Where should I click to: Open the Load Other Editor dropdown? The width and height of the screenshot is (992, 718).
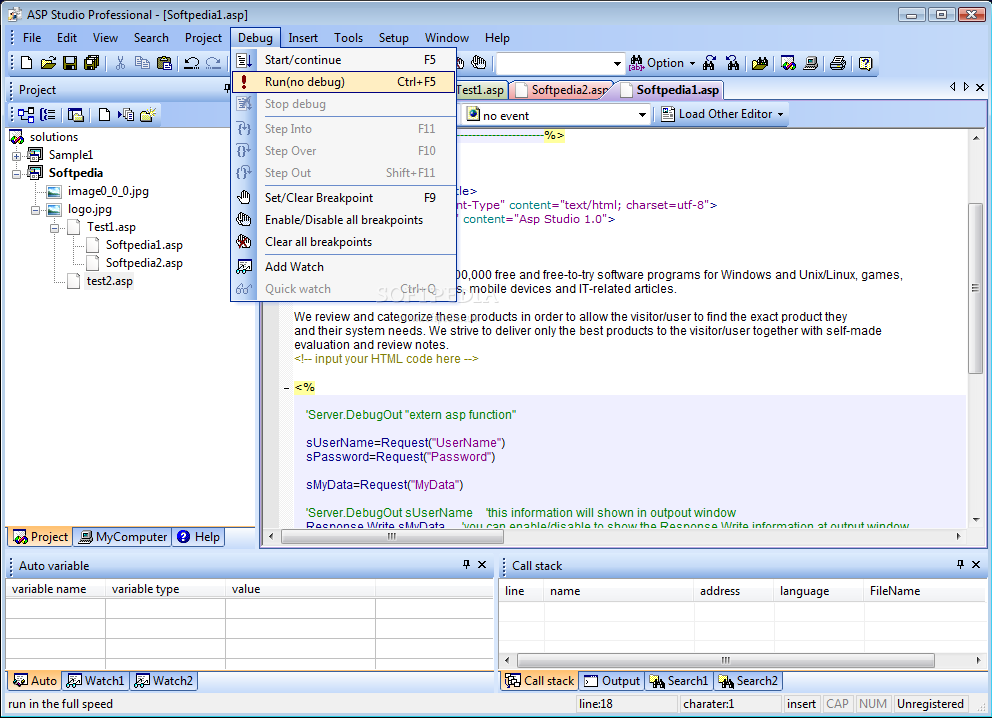pos(781,115)
